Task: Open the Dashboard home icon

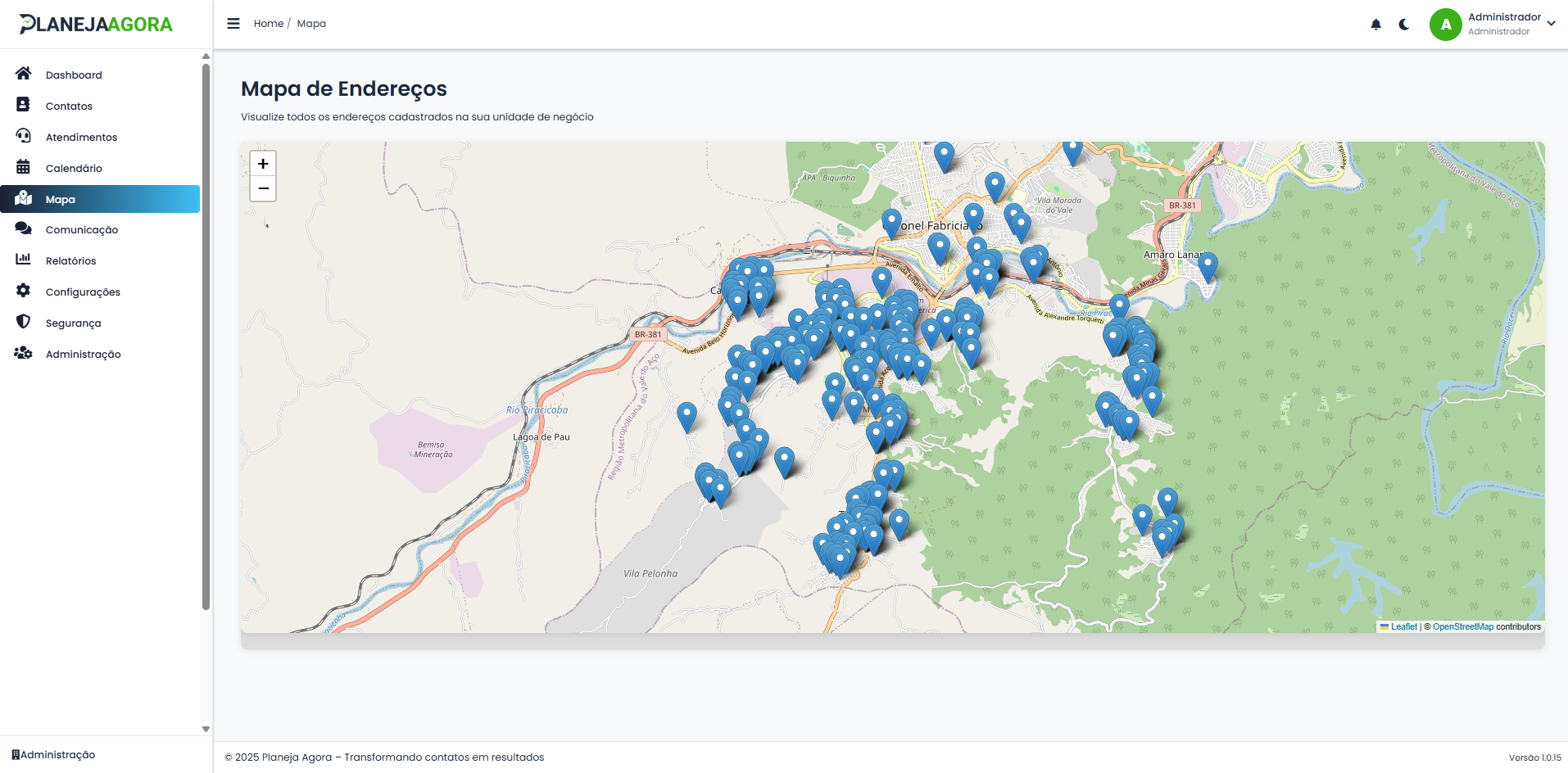Action: pos(23,74)
